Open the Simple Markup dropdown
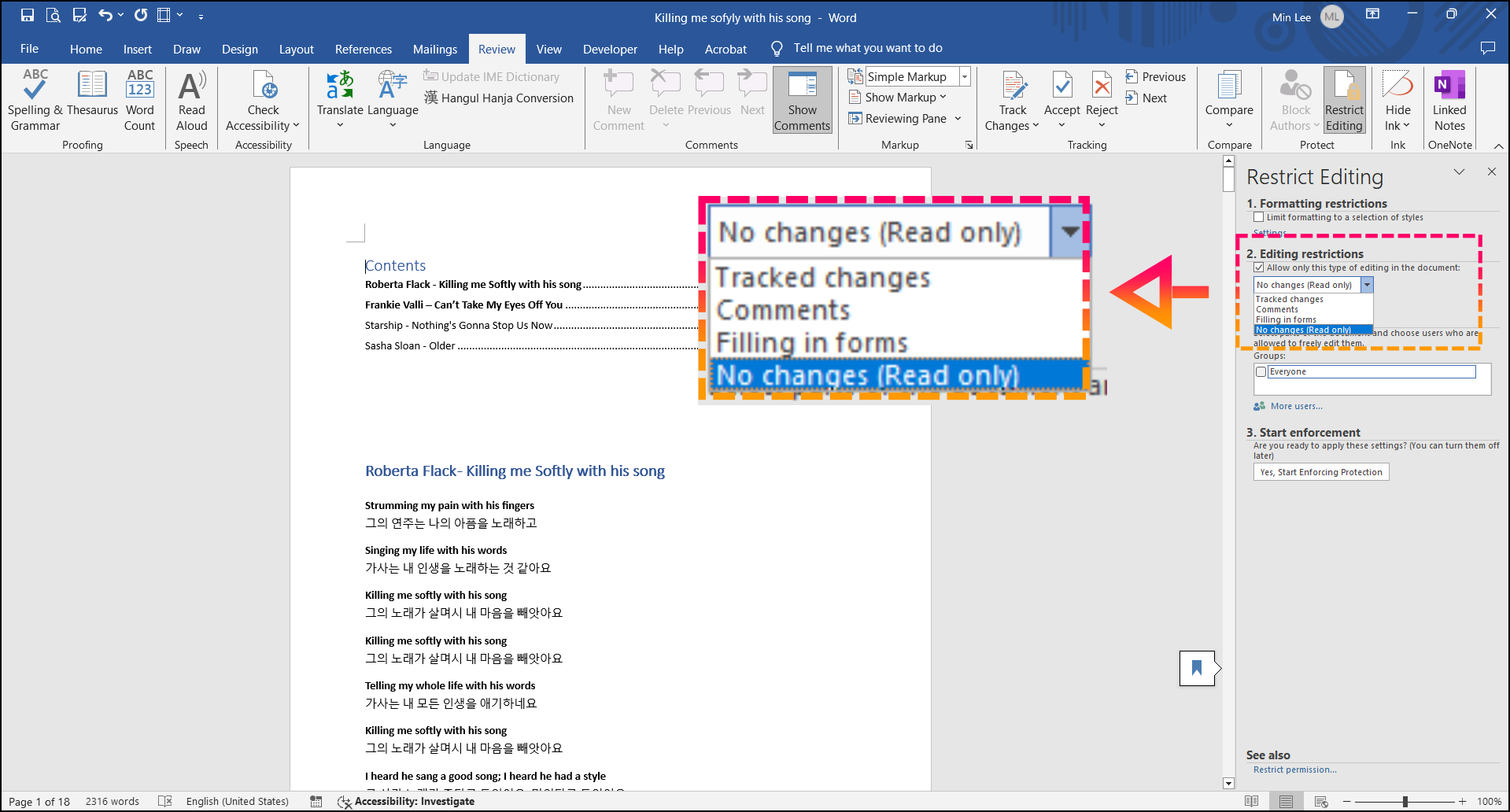The image size is (1510, 812). point(964,76)
